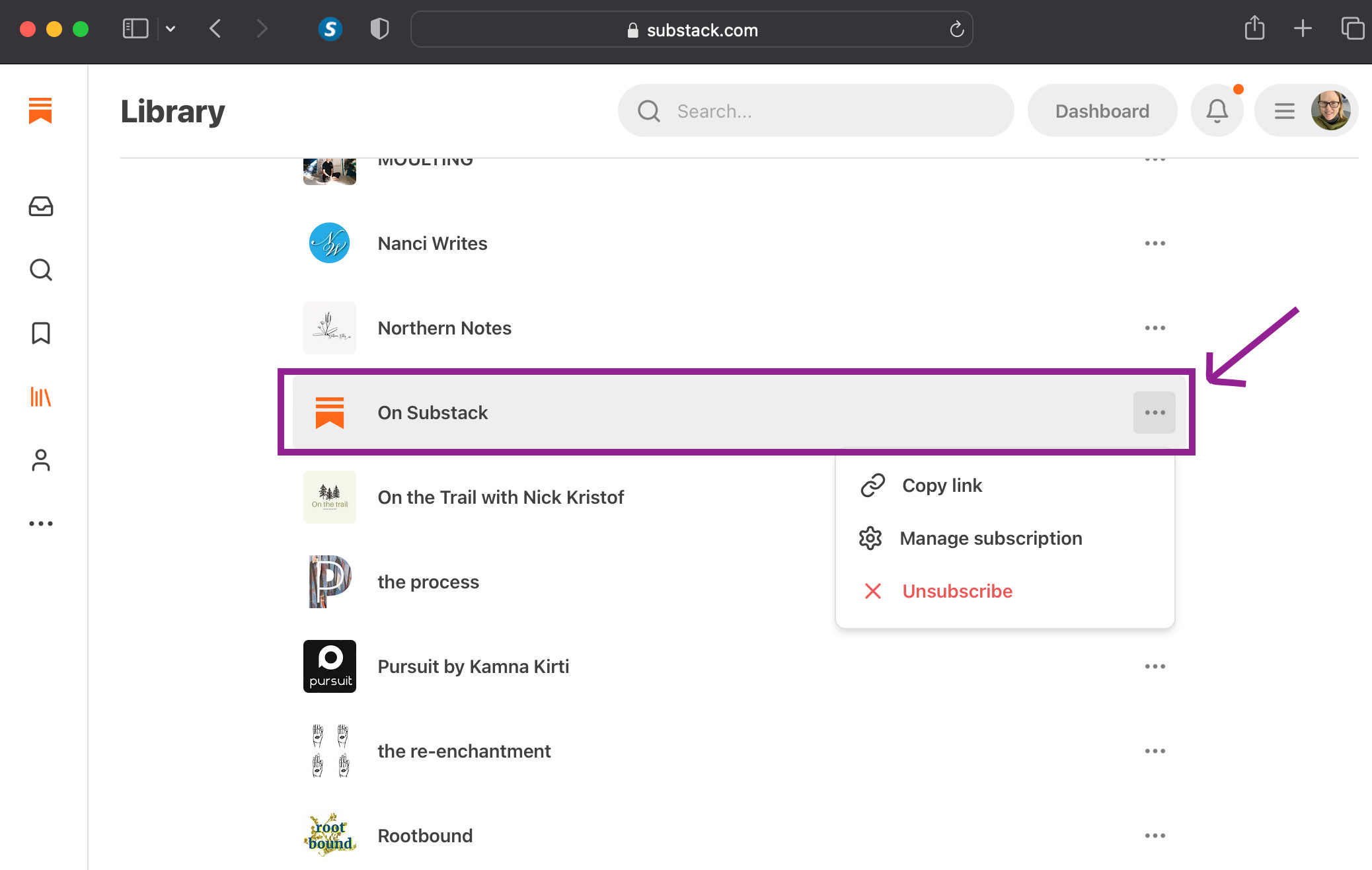Click the Substack home logo icon
Viewport: 1372px width, 870px height.
(40, 110)
